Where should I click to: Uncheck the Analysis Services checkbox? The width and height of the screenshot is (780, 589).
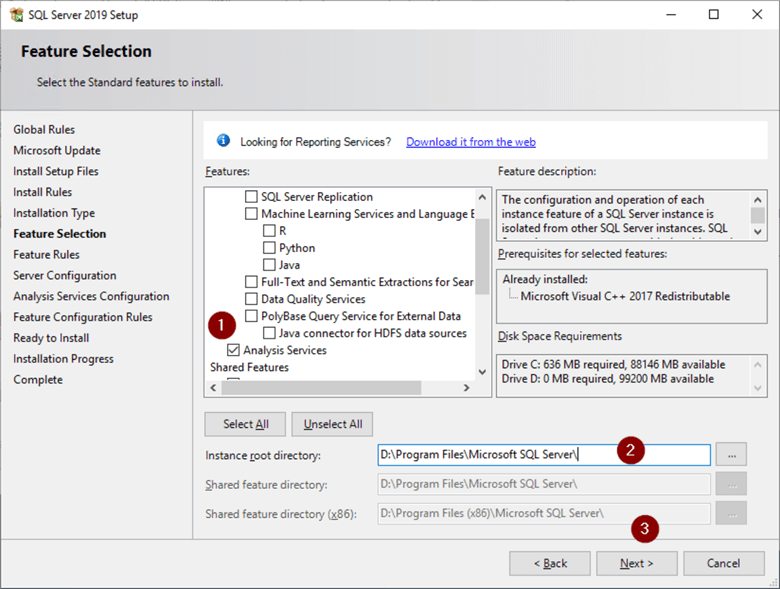[234, 351]
